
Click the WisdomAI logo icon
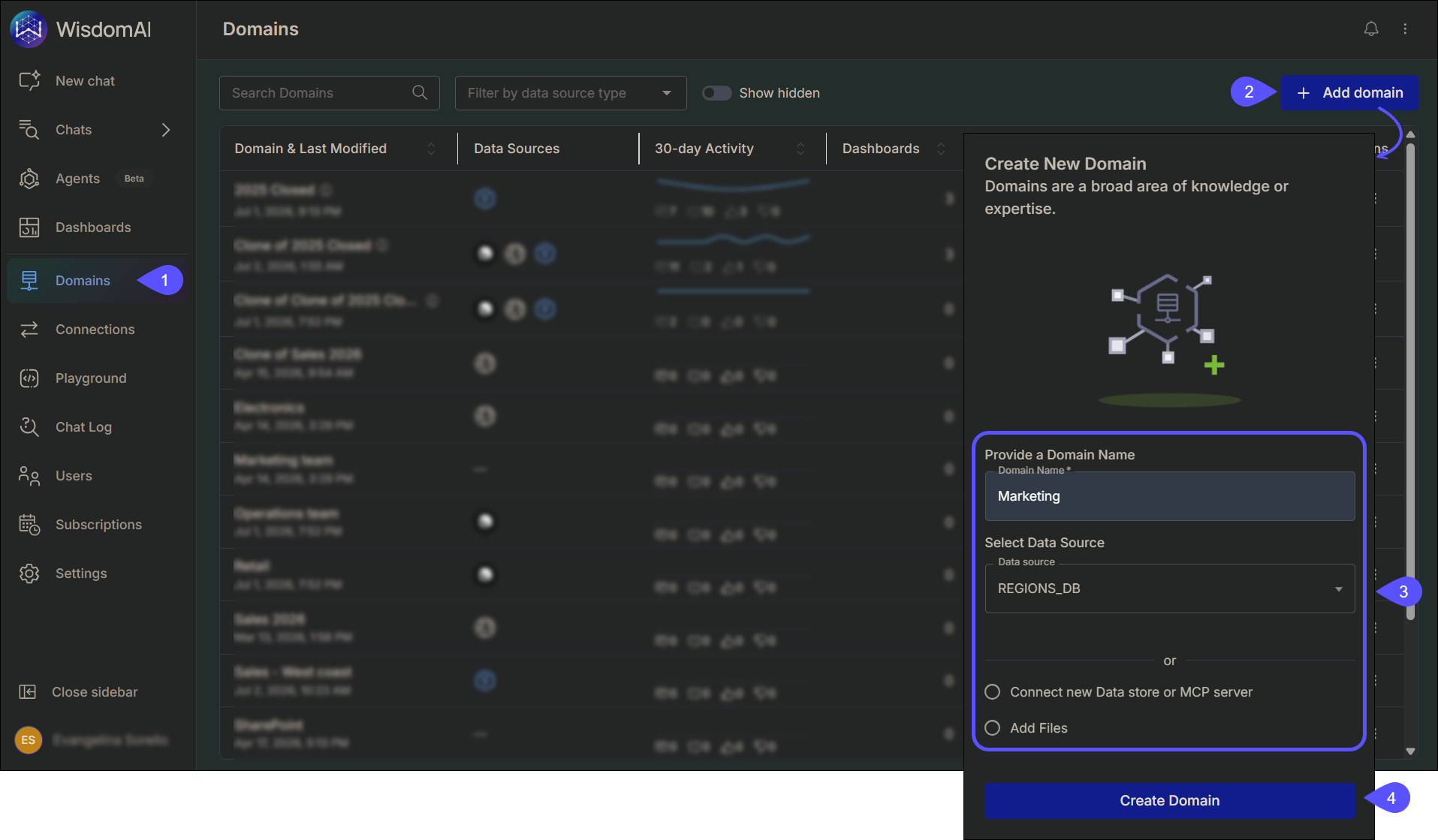pos(29,29)
